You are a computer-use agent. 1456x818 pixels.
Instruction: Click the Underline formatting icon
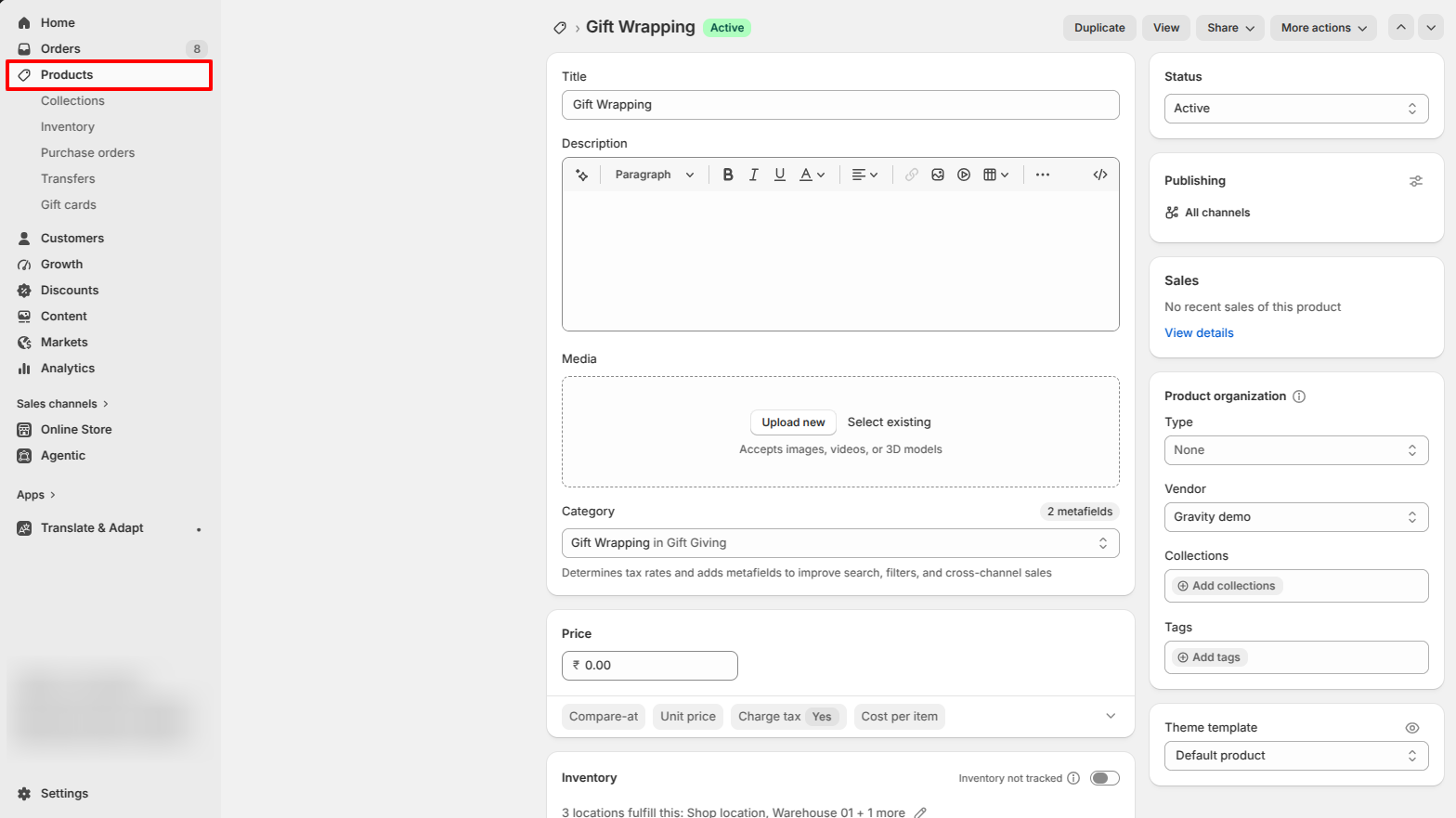pos(780,175)
